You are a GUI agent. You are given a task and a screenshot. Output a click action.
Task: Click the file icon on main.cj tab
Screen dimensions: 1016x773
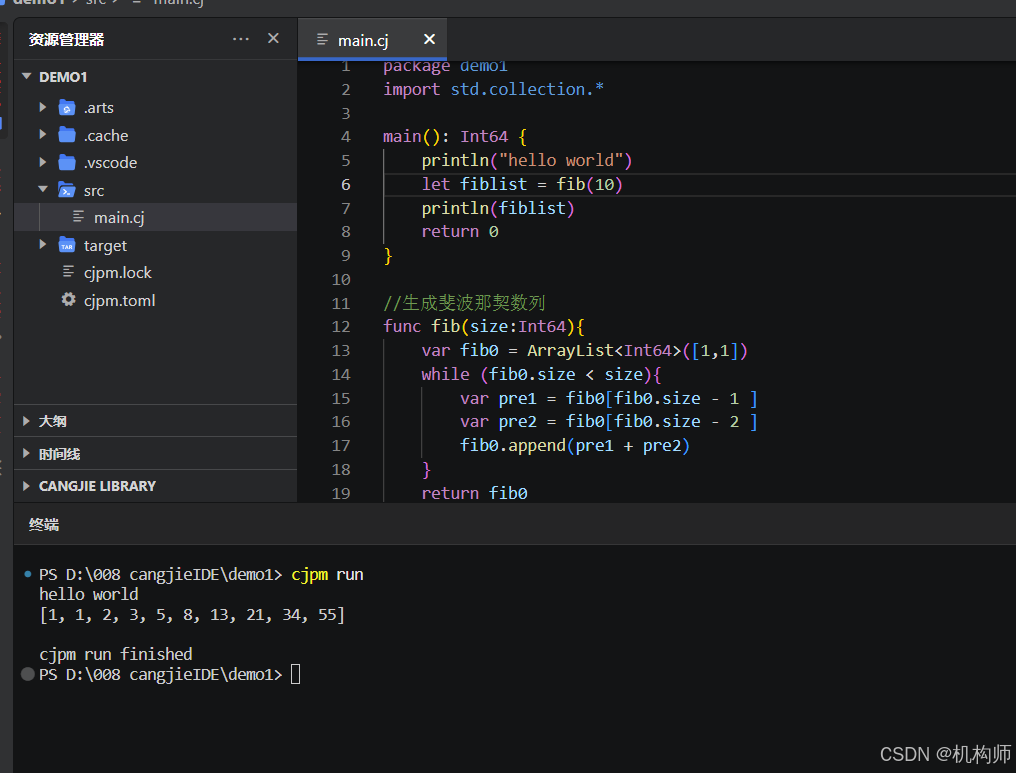[322, 40]
